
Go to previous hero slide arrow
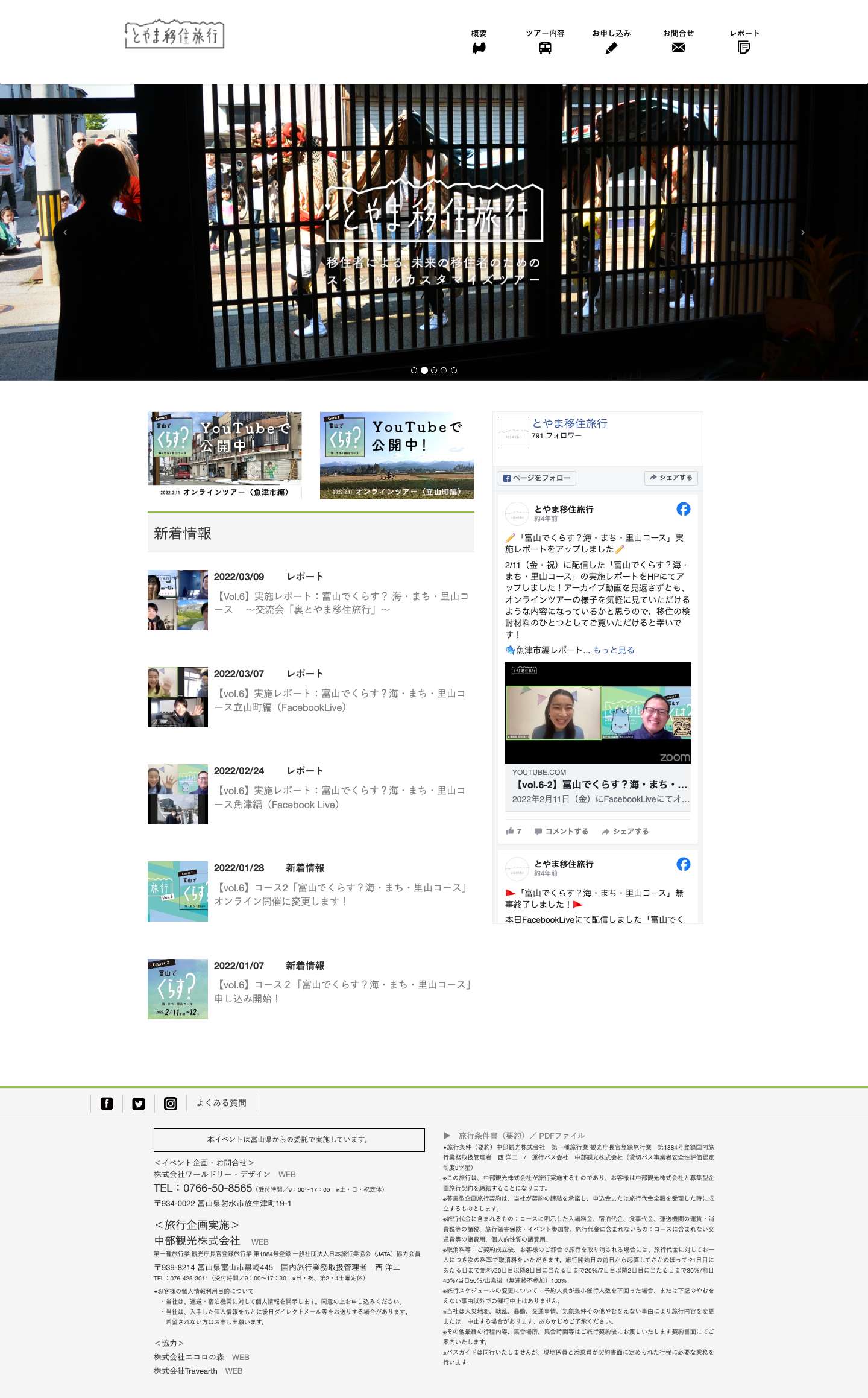65,232
